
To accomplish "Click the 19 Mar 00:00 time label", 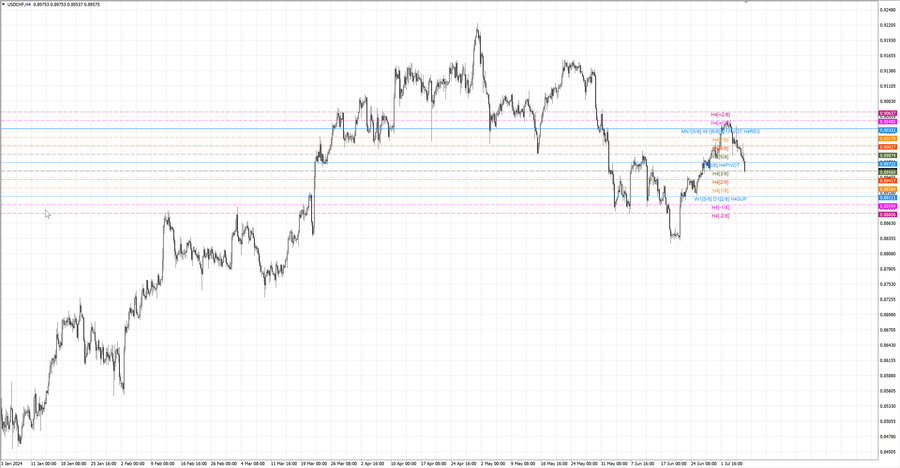I will click(x=314, y=463).
